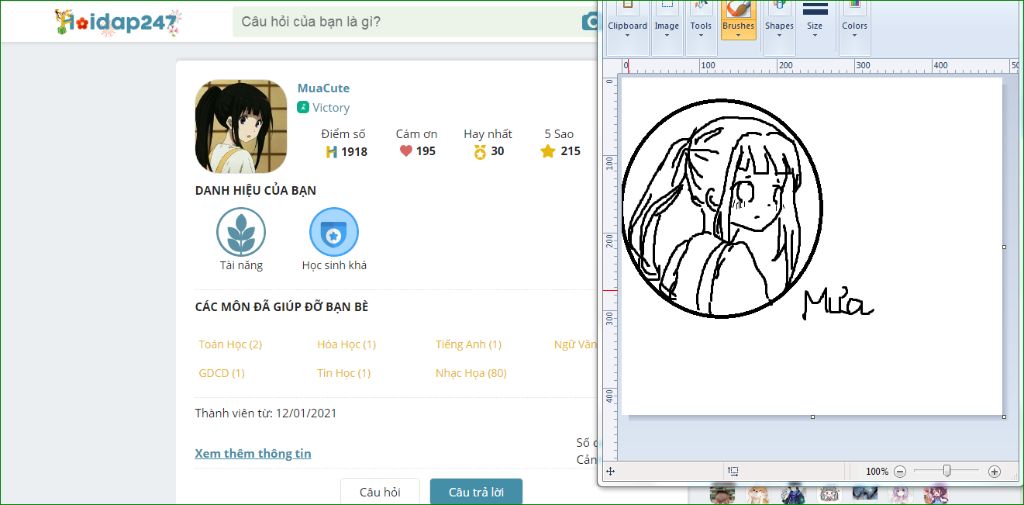The width and height of the screenshot is (1024, 505).
Task: Switch to the Câu hỏi tab
Action: (x=380, y=492)
